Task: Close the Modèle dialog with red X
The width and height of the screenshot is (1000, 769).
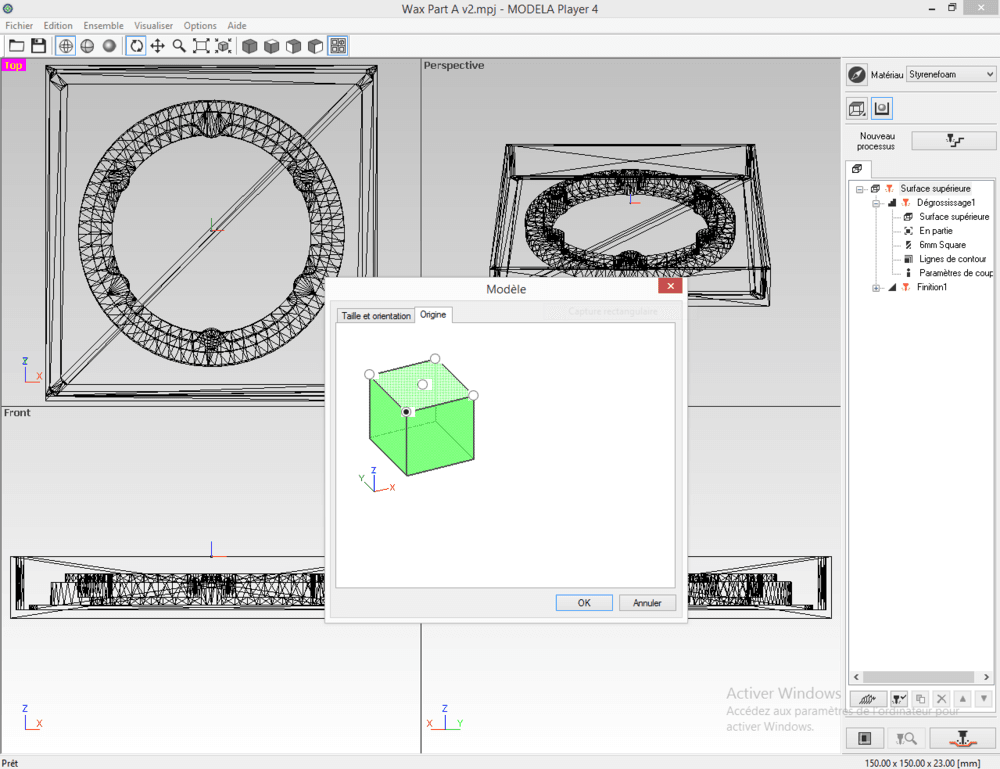Action: [x=670, y=286]
